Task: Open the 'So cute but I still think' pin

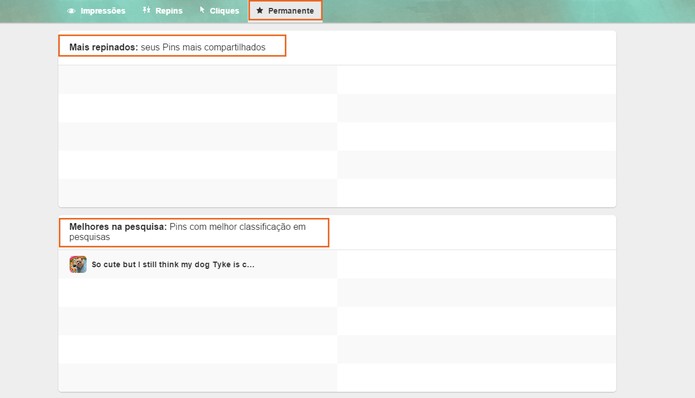Action: (173, 265)
